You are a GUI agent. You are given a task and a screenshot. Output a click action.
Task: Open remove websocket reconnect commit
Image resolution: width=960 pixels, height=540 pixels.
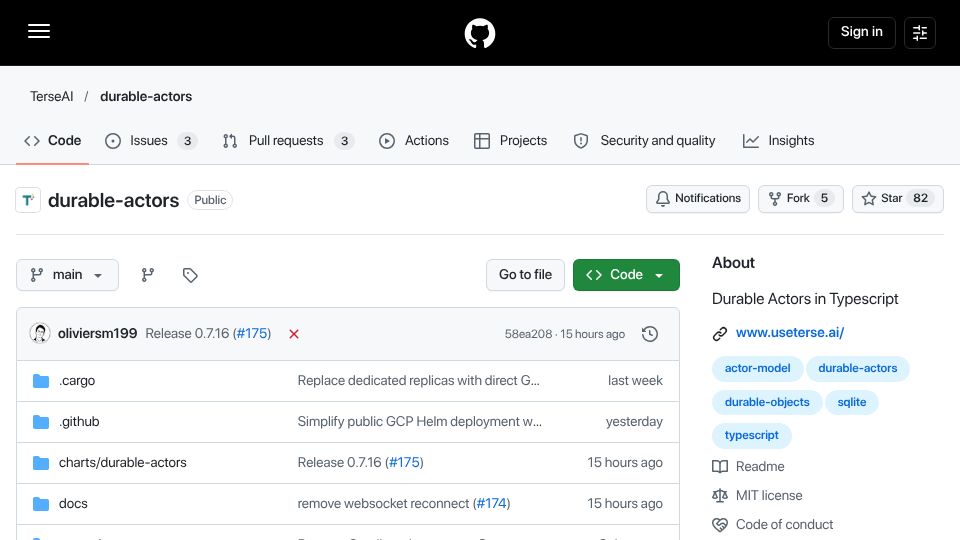pyautogui.click(x=383, y=504)
